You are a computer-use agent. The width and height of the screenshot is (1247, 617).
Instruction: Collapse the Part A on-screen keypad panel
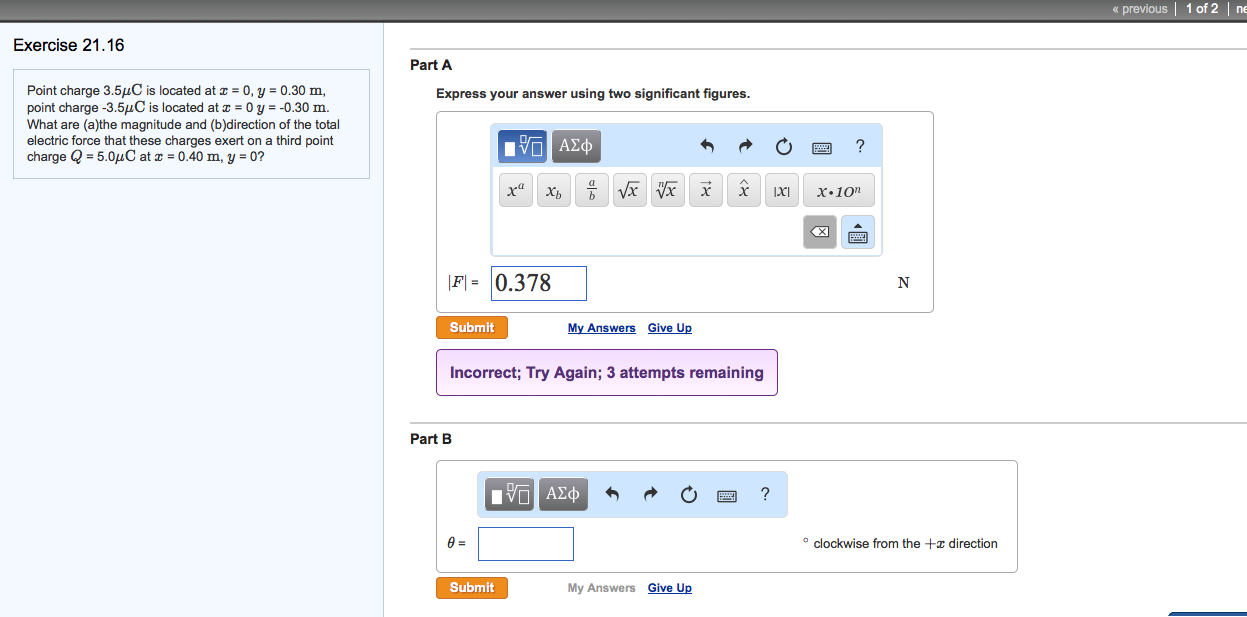point(858,232)
